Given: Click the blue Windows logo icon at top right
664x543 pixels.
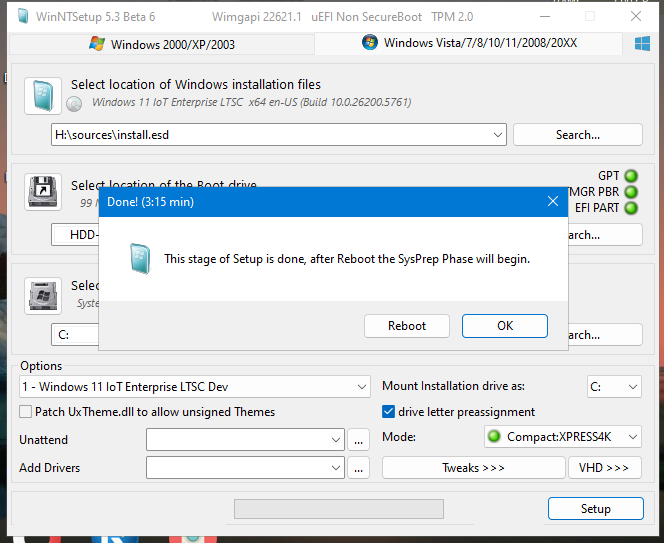Looking at the screenshot, I should [x=642, y=43].
